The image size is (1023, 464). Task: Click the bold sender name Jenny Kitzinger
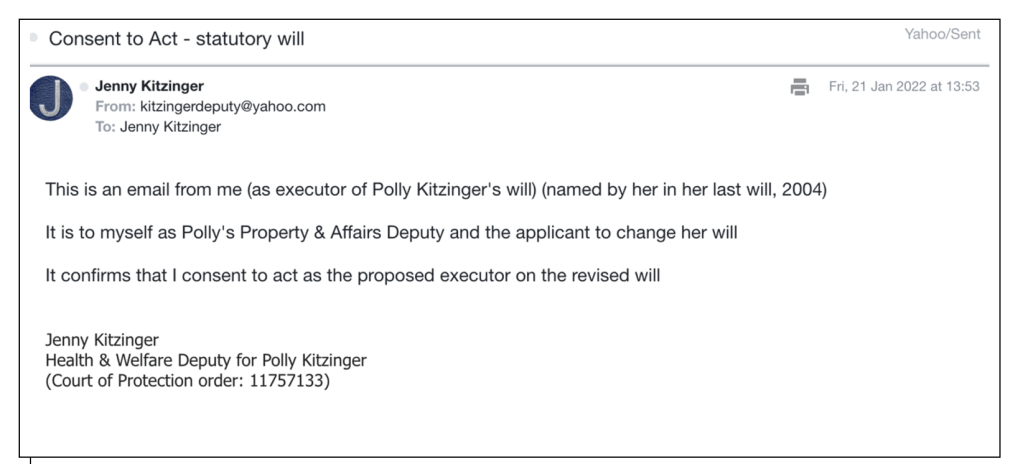pyautogui.click(x=147, y=87)
